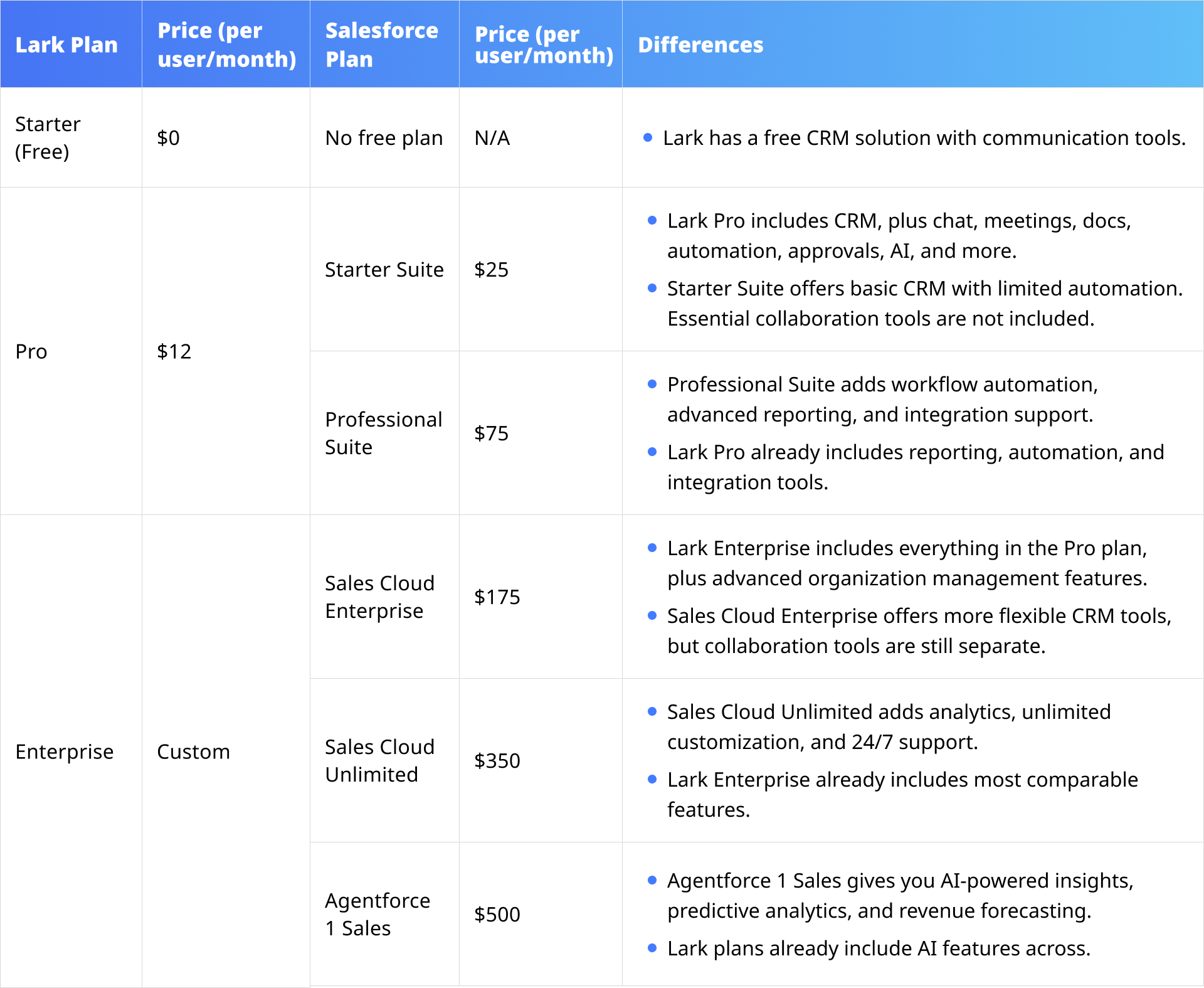1204x988 pixels.
Task: Select the '$25' price cell
Action: (492, 270)
